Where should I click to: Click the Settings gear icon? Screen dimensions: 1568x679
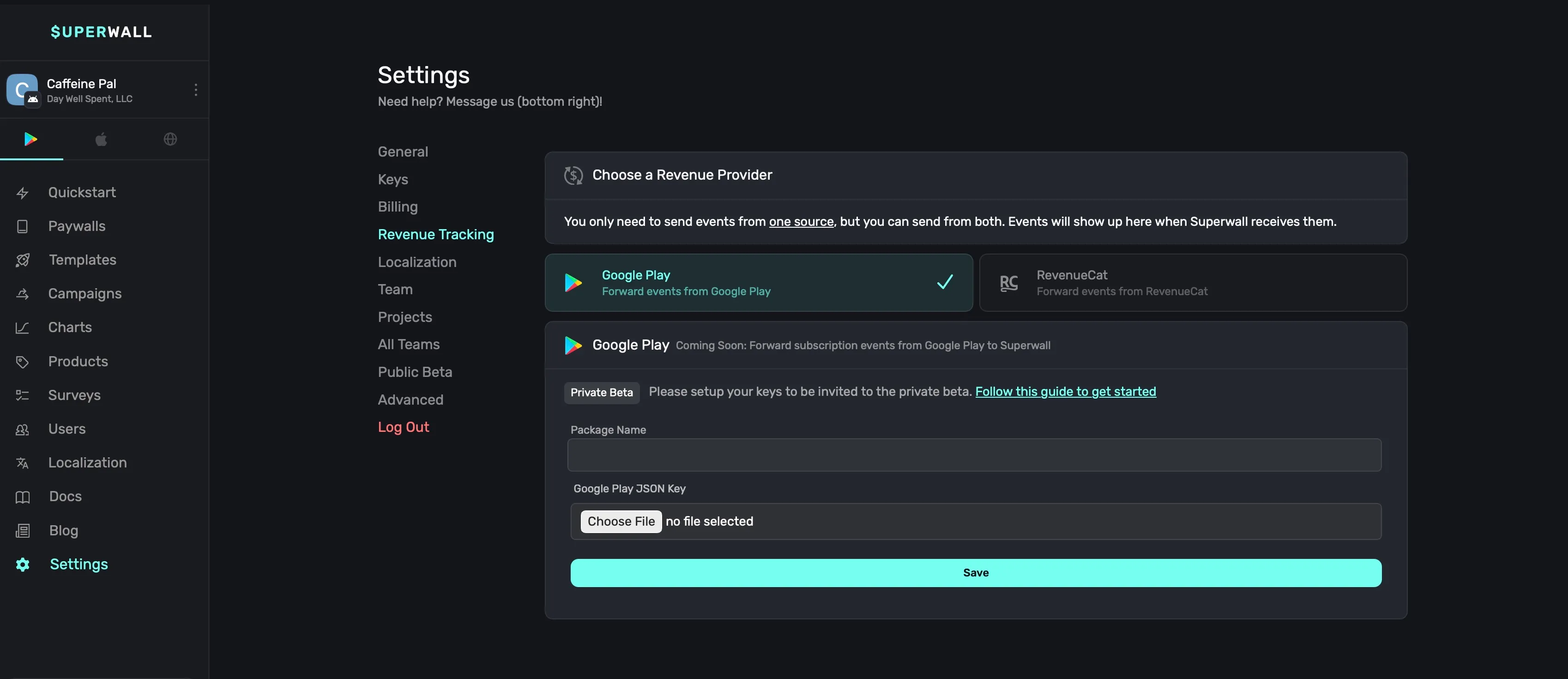[23, 564]
